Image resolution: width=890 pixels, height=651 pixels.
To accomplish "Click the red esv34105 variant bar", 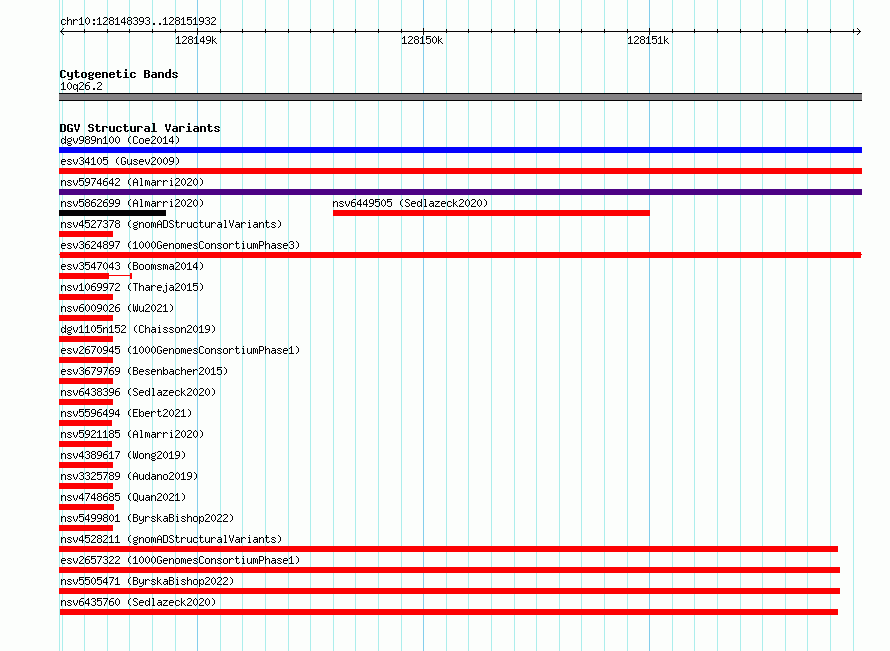I will [x=460, y=171].
